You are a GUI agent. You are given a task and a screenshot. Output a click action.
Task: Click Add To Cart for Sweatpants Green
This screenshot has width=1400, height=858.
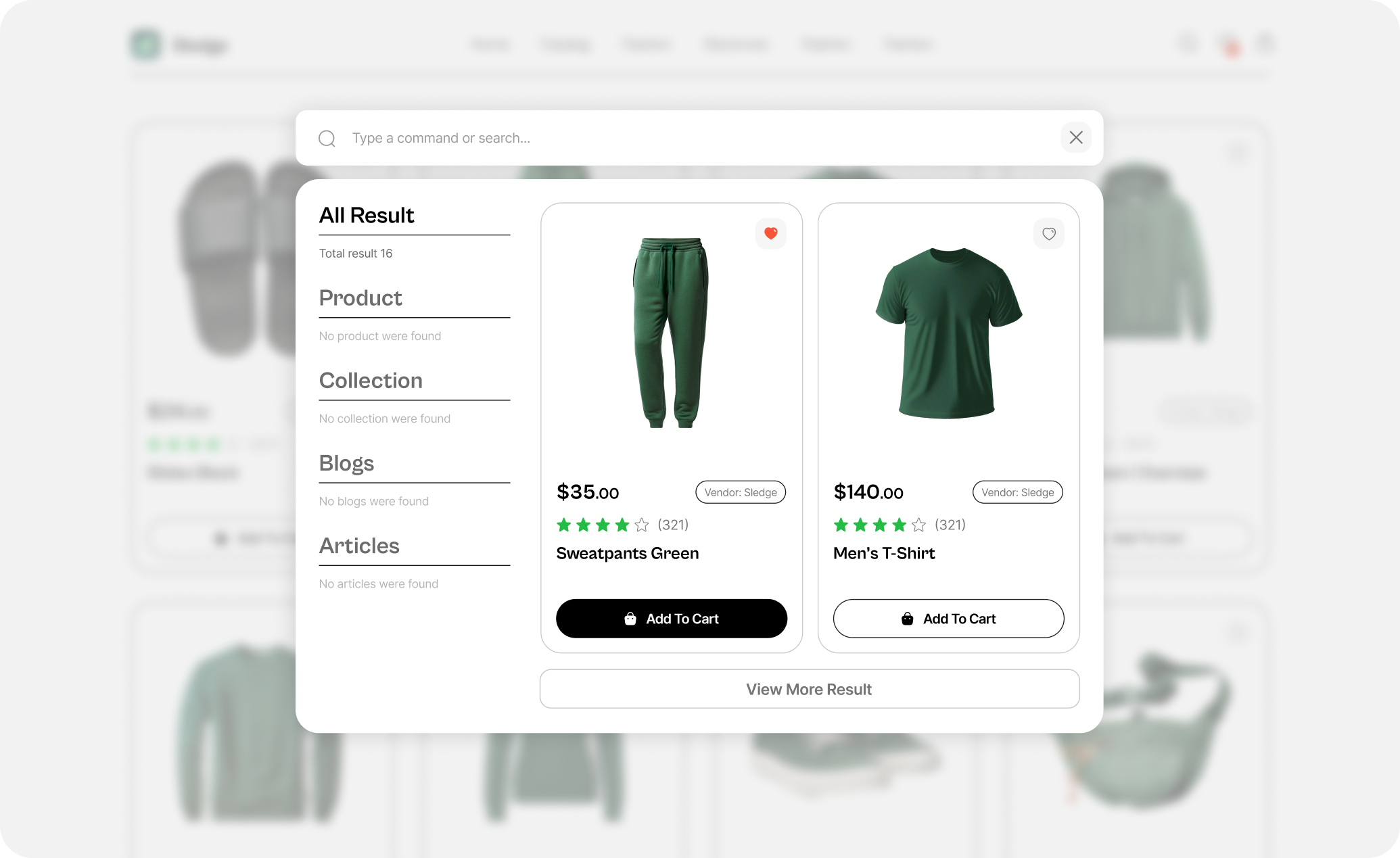671,618
